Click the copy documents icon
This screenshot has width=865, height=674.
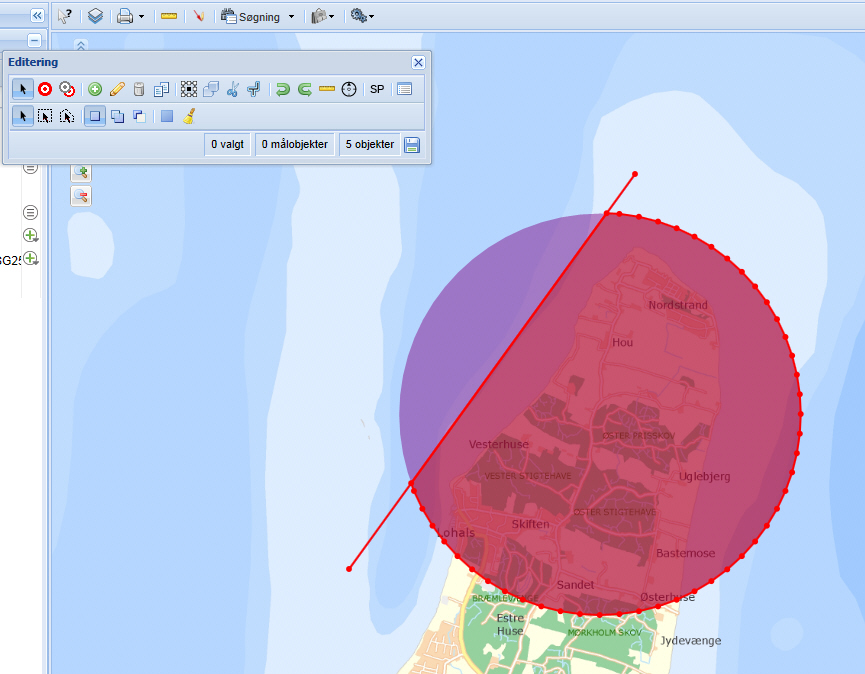161,89
